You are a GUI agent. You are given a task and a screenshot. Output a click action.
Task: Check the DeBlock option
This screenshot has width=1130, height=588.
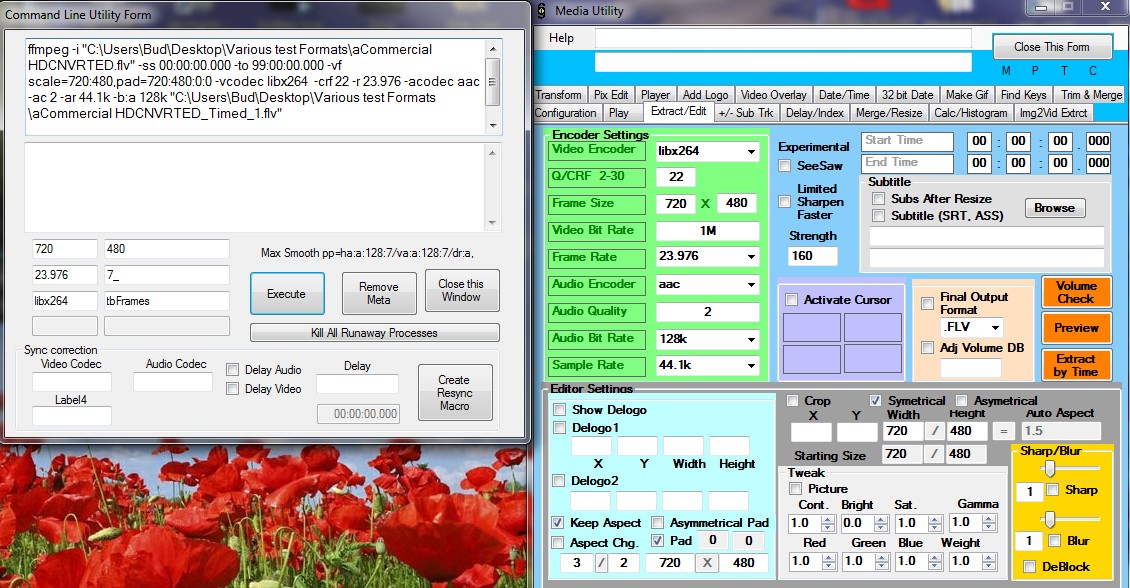click(1030, 566)
